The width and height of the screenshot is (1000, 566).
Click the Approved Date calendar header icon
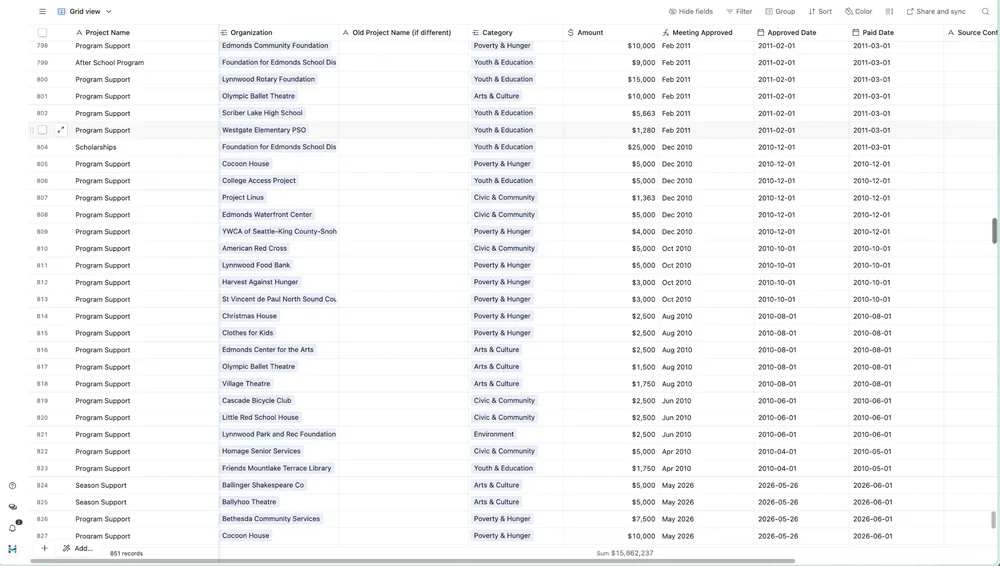[761, 33]
